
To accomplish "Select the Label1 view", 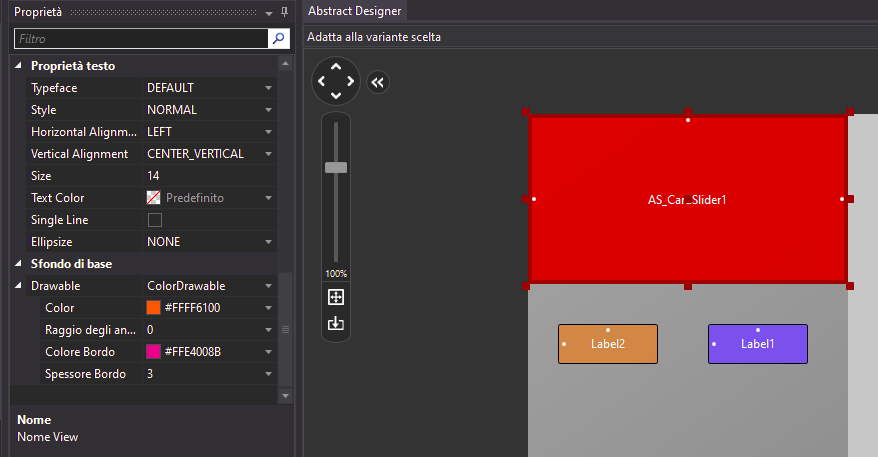I will 758,344.
